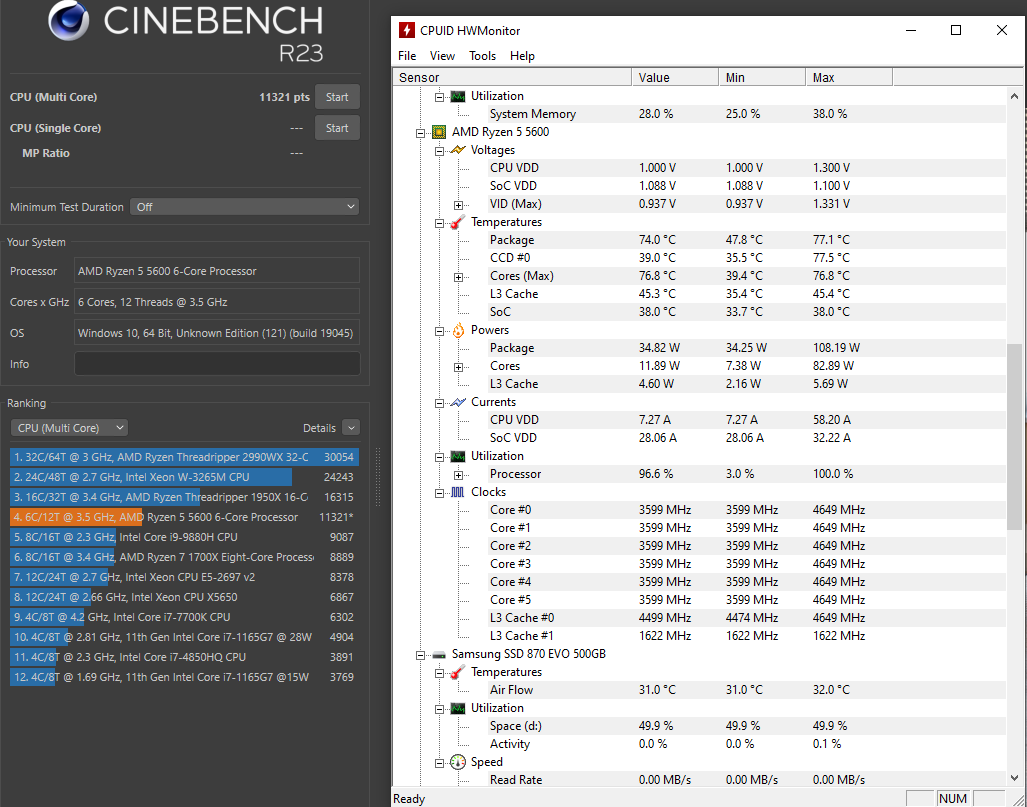Click the SSD Temperatures thermometer icon

[x=458, y=672]
